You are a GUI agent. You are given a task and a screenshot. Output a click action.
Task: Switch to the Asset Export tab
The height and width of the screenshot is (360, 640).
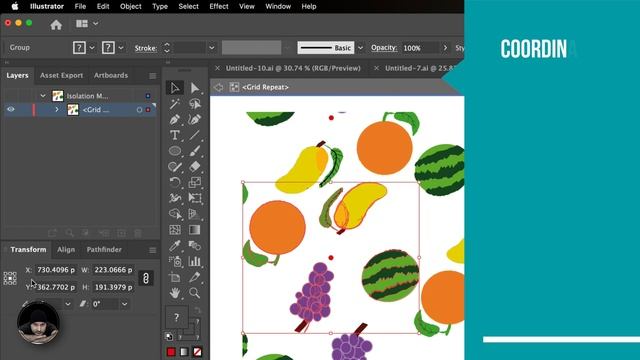[61, 76]
